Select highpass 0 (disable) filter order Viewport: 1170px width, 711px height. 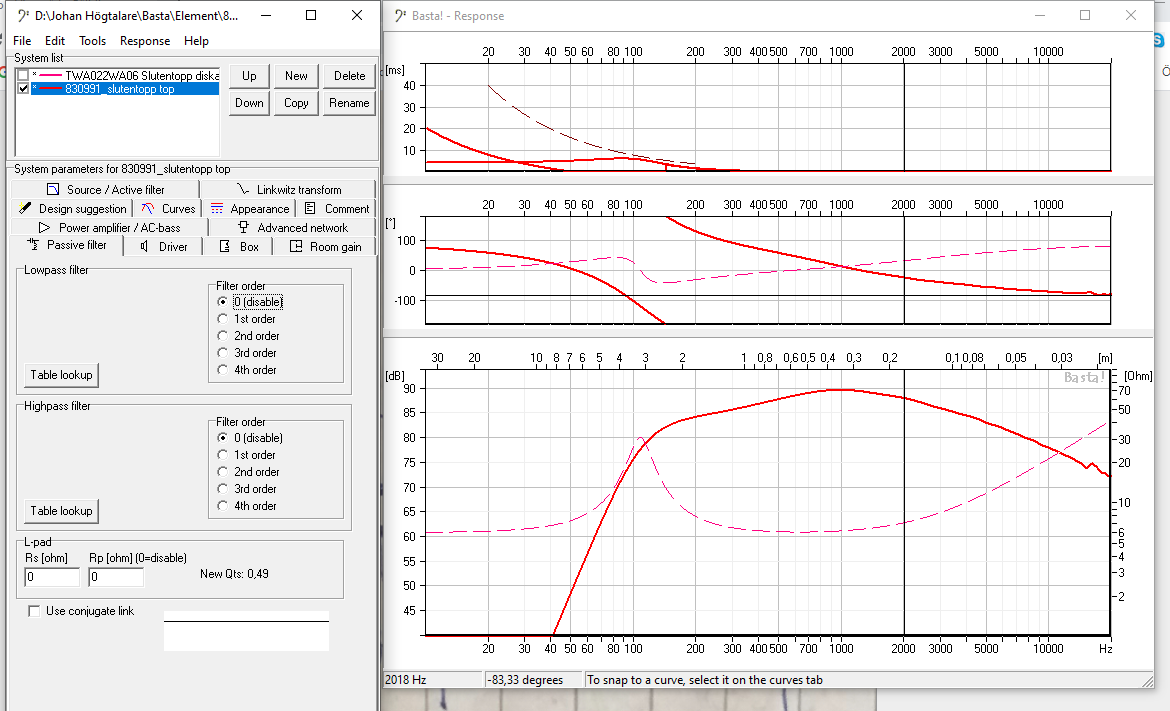[x=251, y=438]
